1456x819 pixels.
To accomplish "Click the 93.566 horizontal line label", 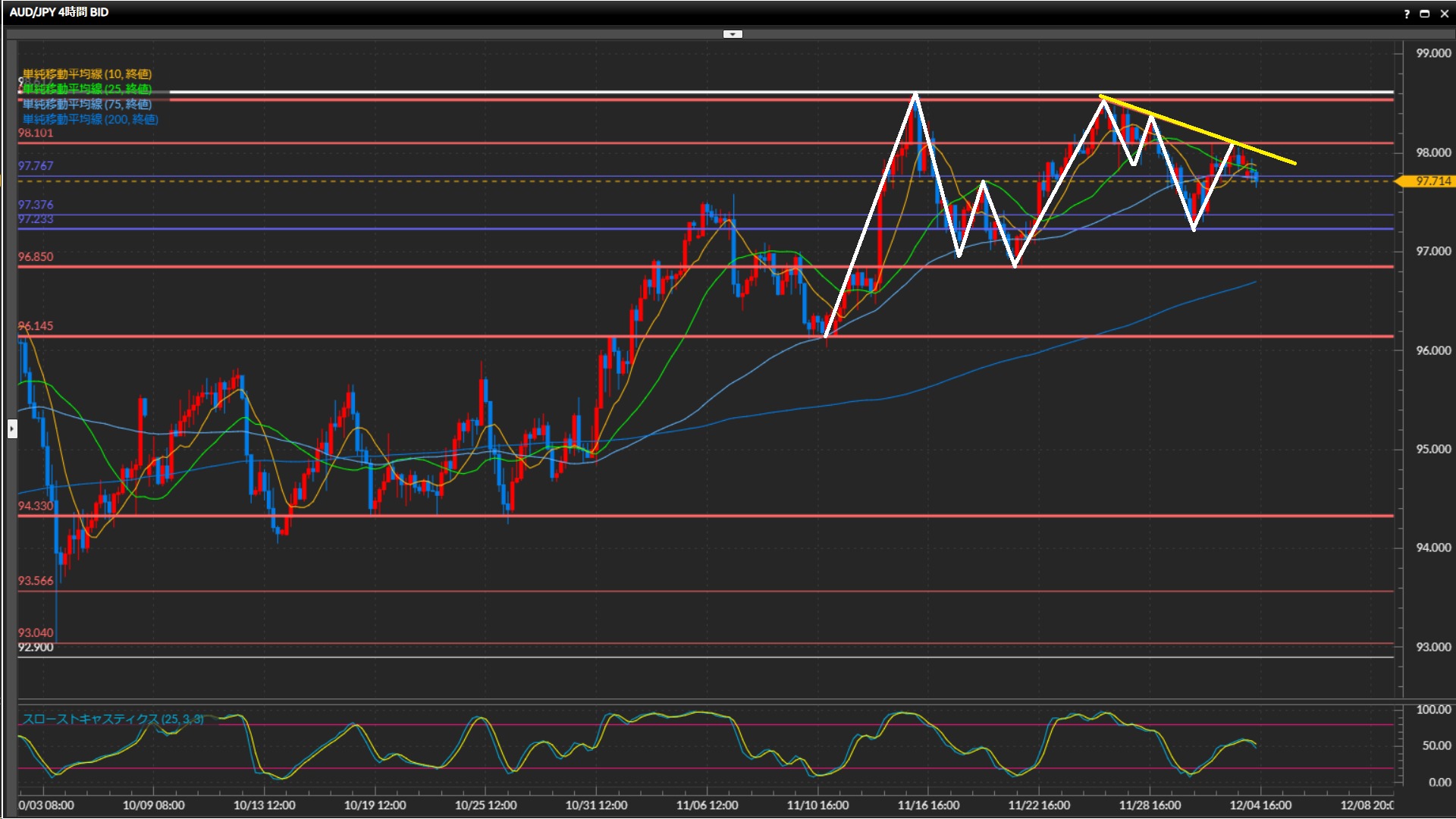I will click(36, 581).
